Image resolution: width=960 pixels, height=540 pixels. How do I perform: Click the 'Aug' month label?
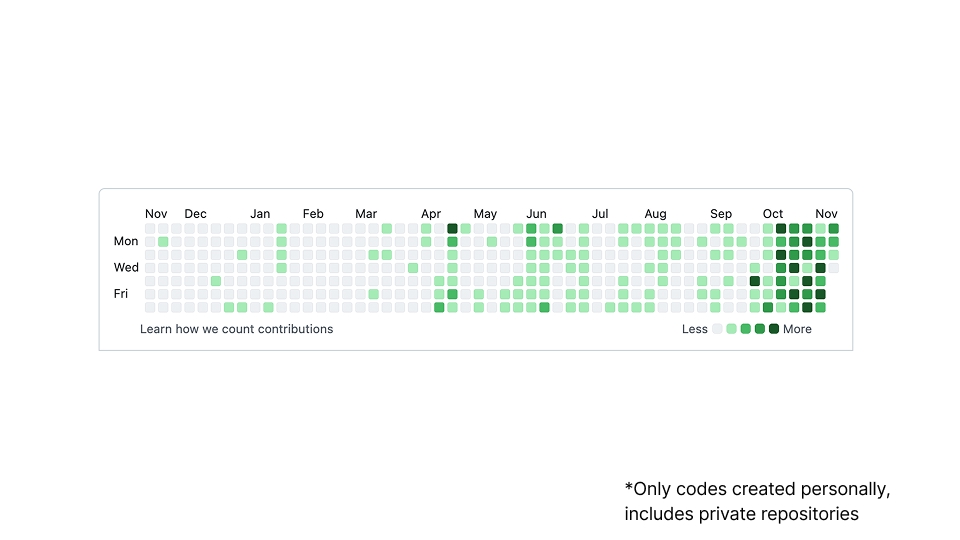[x=655, y=214]
